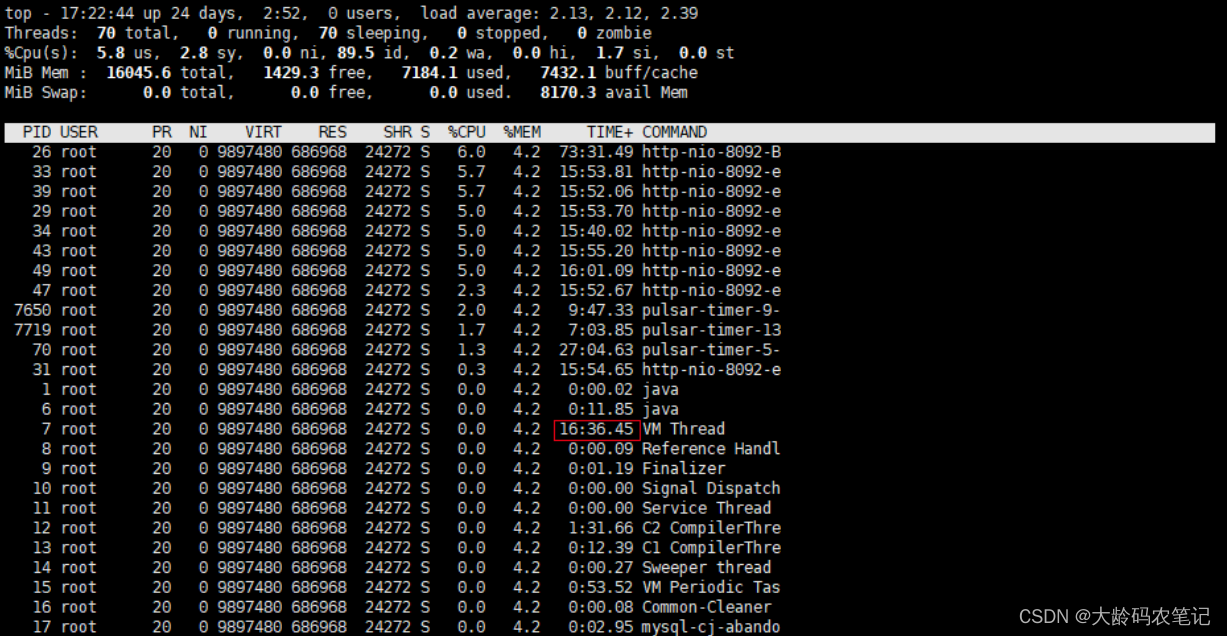Click the Finalizer command
This screenshot has height=636, width=1227.
pos(683,469)
